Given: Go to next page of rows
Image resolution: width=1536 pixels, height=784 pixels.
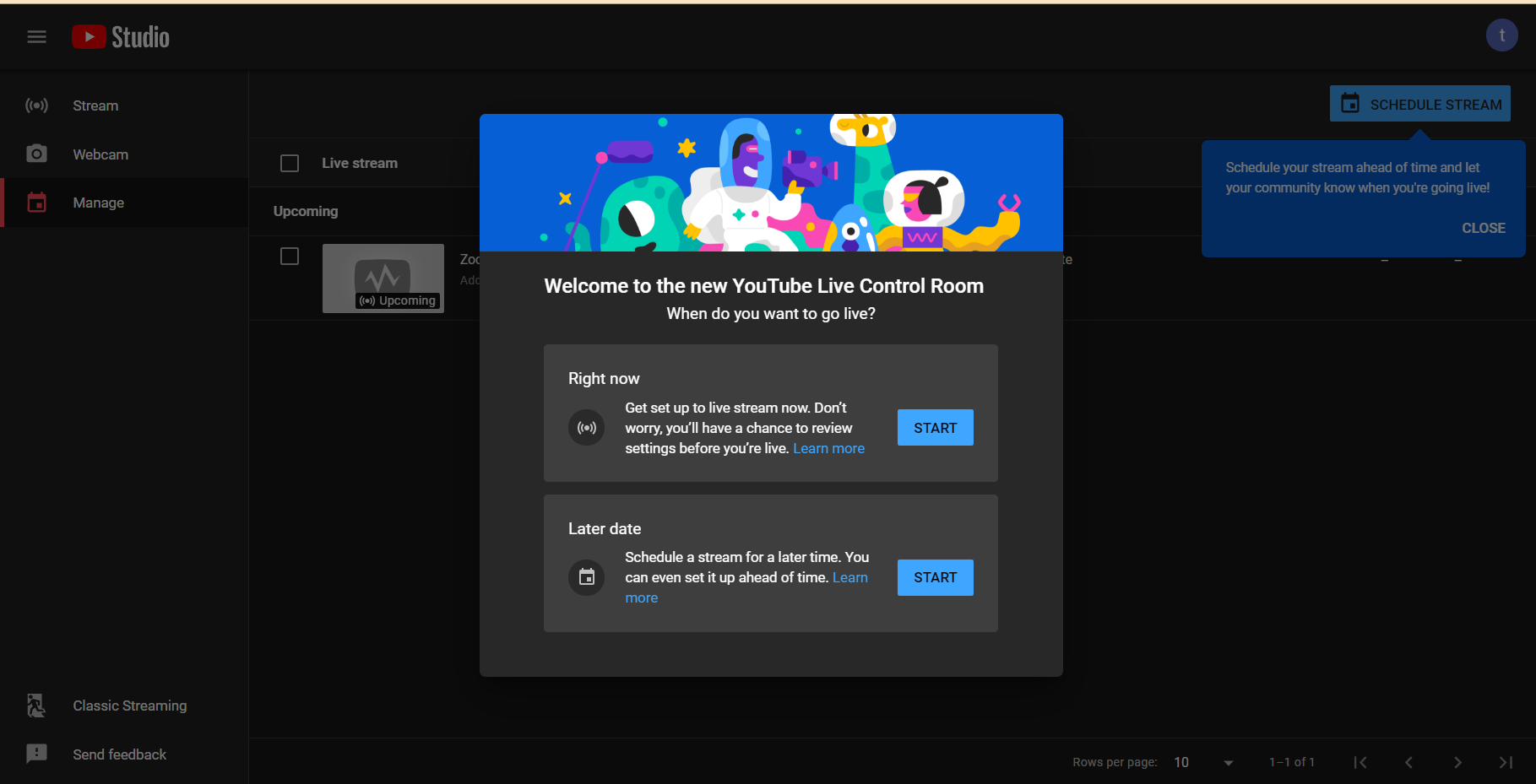Looking at the screenshot, I should pos(1457,762).
